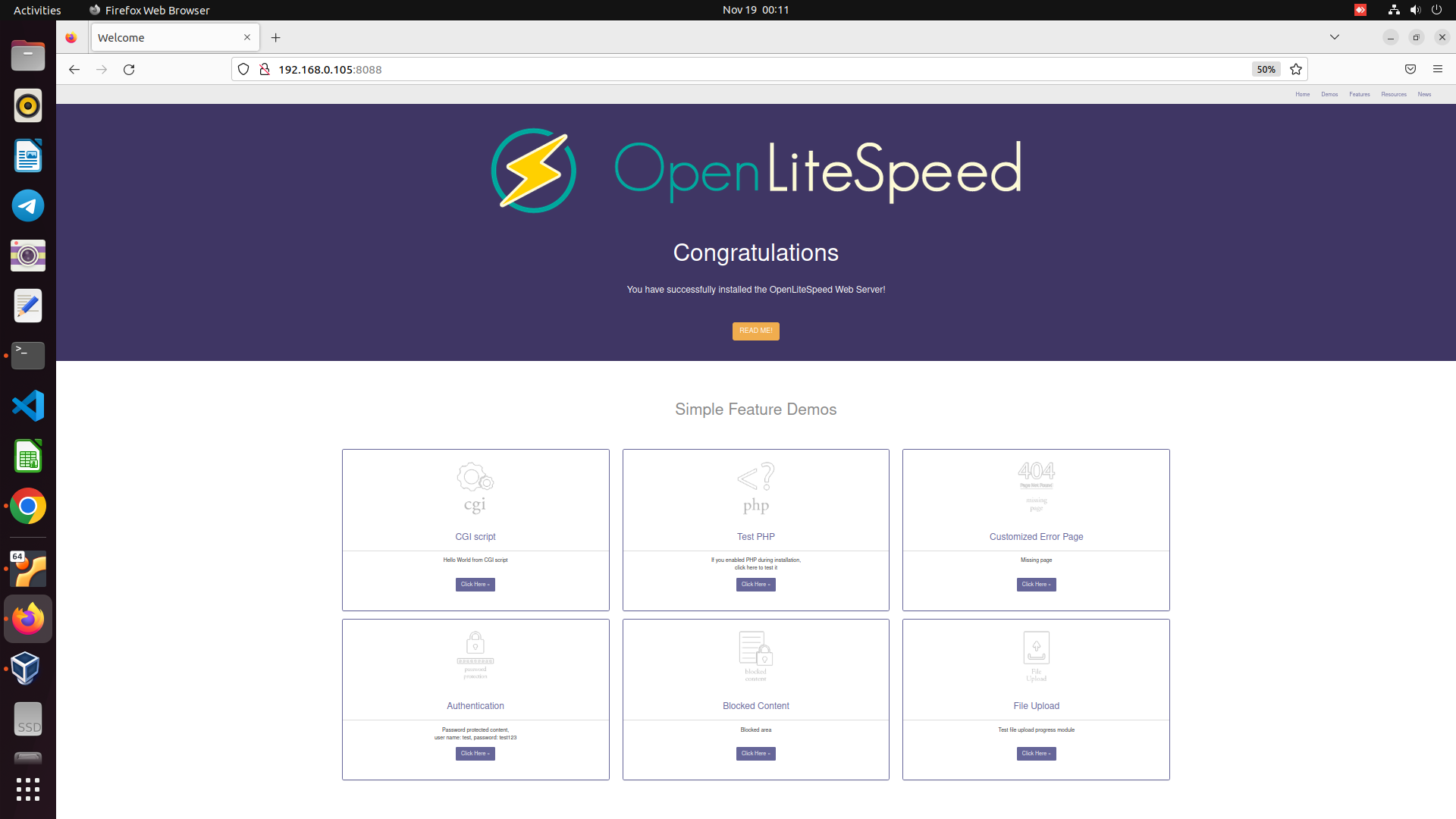The image size is (1456, 819).
Task: Open LibreOffice Writer in dock
Action: tap(28, 155)
